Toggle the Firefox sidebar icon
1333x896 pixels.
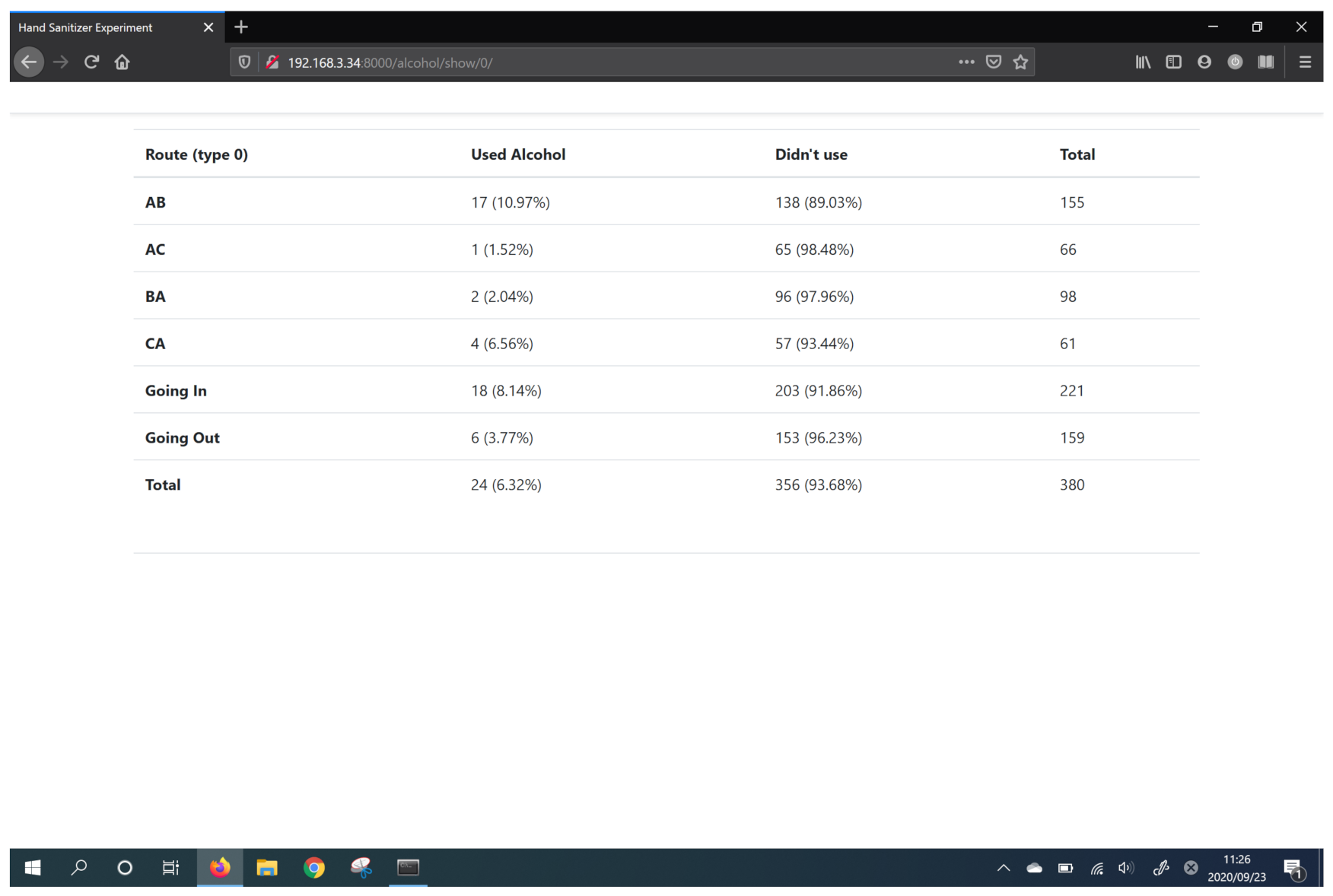(x=1173, y=62)
